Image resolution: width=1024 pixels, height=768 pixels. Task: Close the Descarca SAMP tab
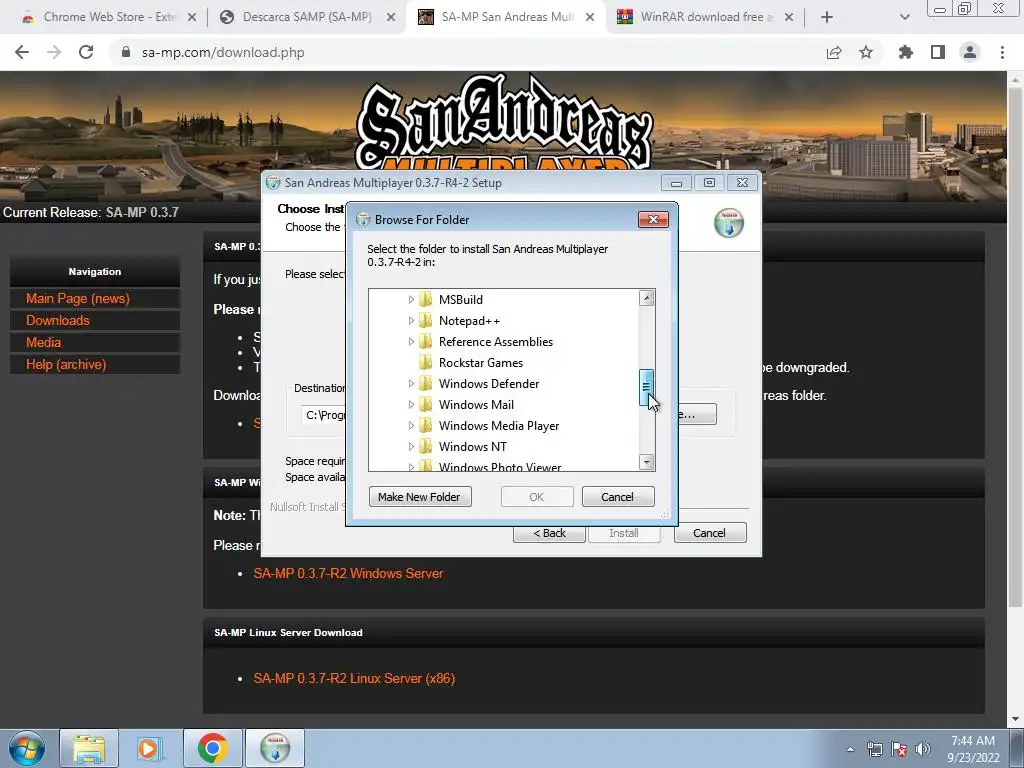(x=391, y=18)
